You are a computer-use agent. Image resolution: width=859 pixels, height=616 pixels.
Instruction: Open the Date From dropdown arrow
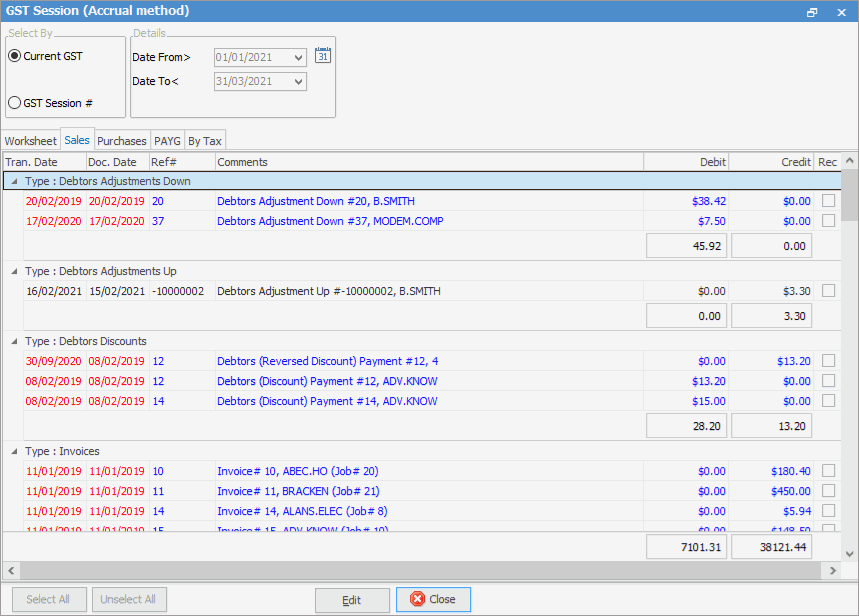(297, 57)
